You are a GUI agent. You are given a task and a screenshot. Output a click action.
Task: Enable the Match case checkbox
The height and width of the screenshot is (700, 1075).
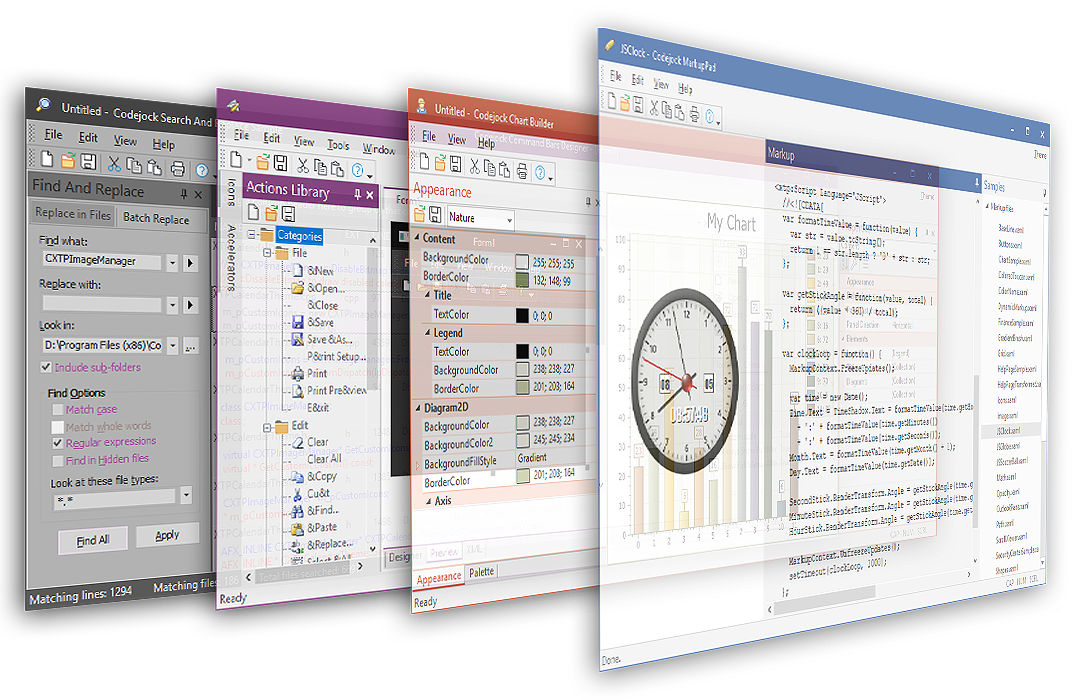point(58,409)
